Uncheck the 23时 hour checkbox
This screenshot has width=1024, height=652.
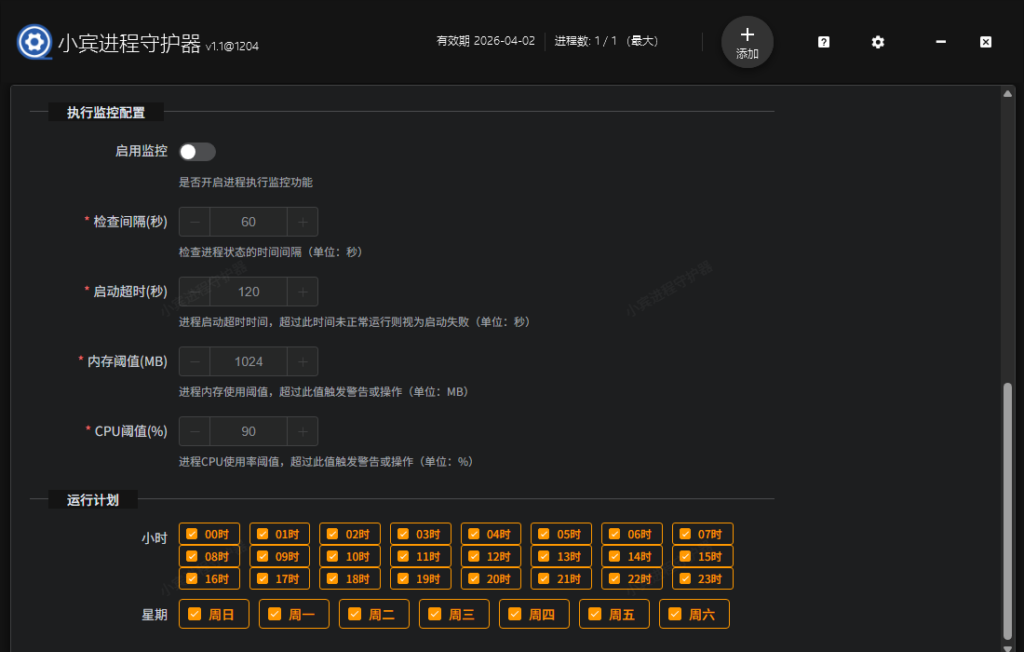click(702, 579)
